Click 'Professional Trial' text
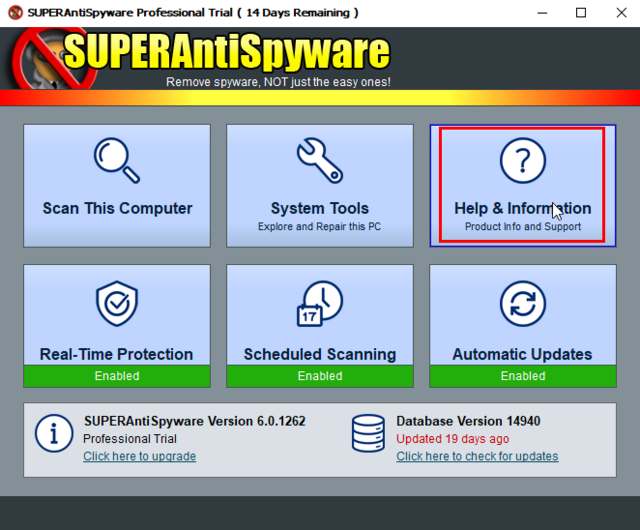 pyautogui.click(x=130, y=439)
